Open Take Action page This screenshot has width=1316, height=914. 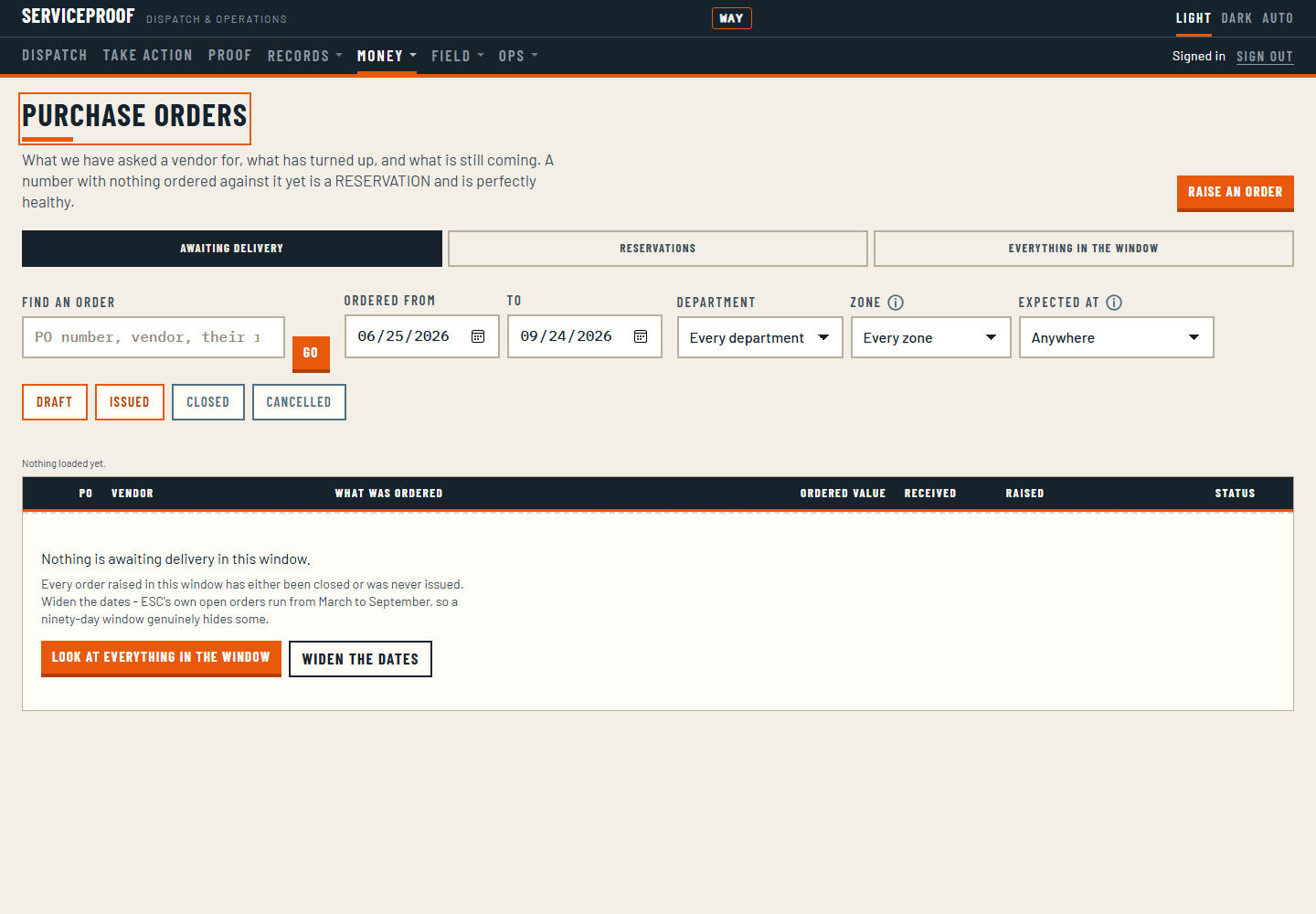coord(148,56)
